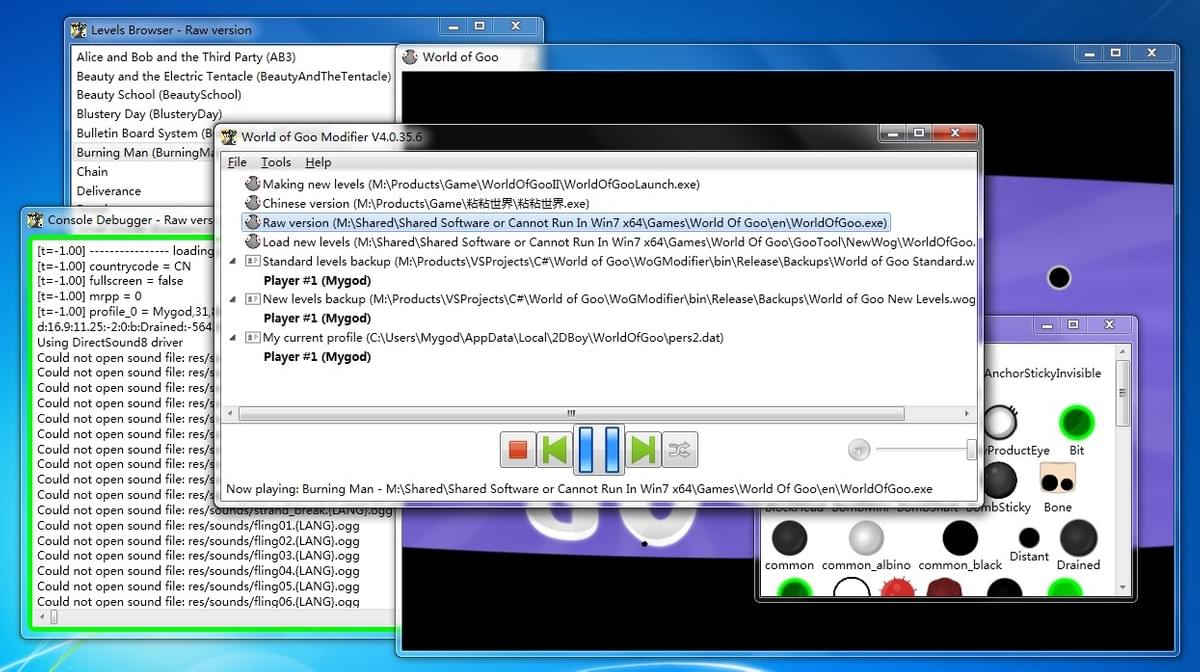Collapse the New levels backup node
The image size is (1200, 672).
pos(233,299)
